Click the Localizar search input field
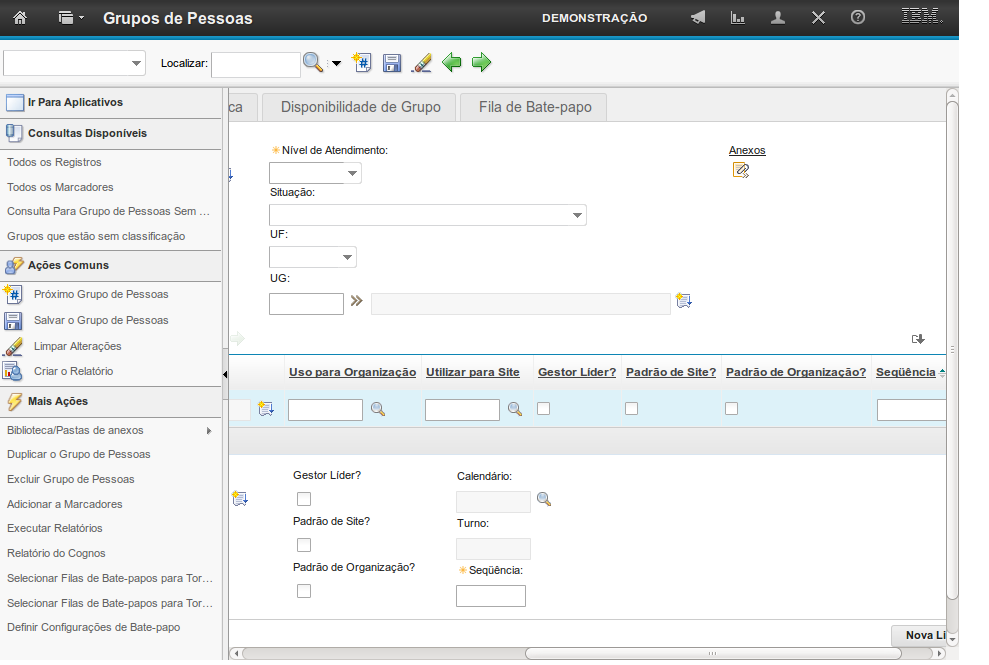 click(x=255, y=64)
